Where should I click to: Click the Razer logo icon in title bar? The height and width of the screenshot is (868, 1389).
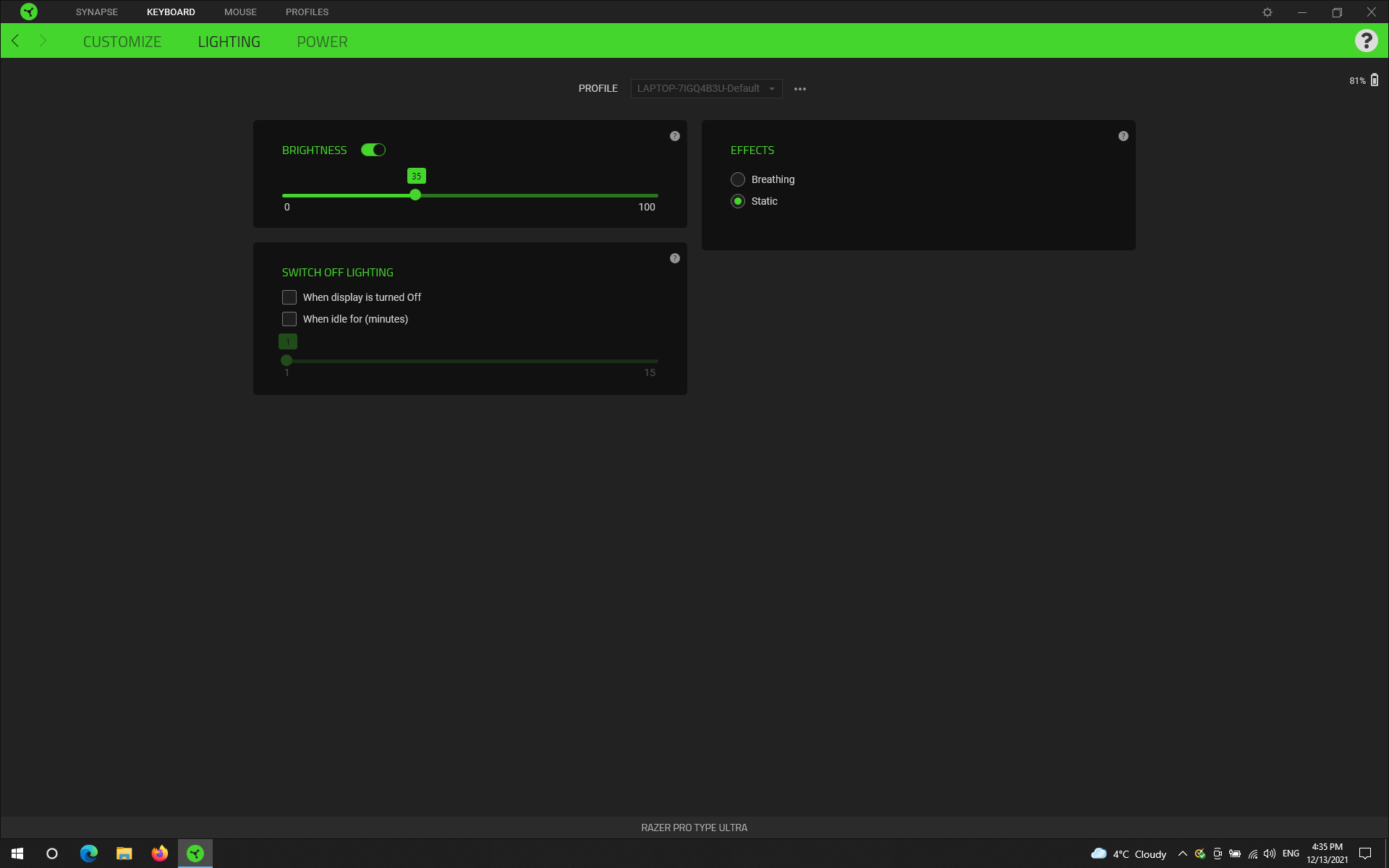pyautogui.click(x=29, y=12)
